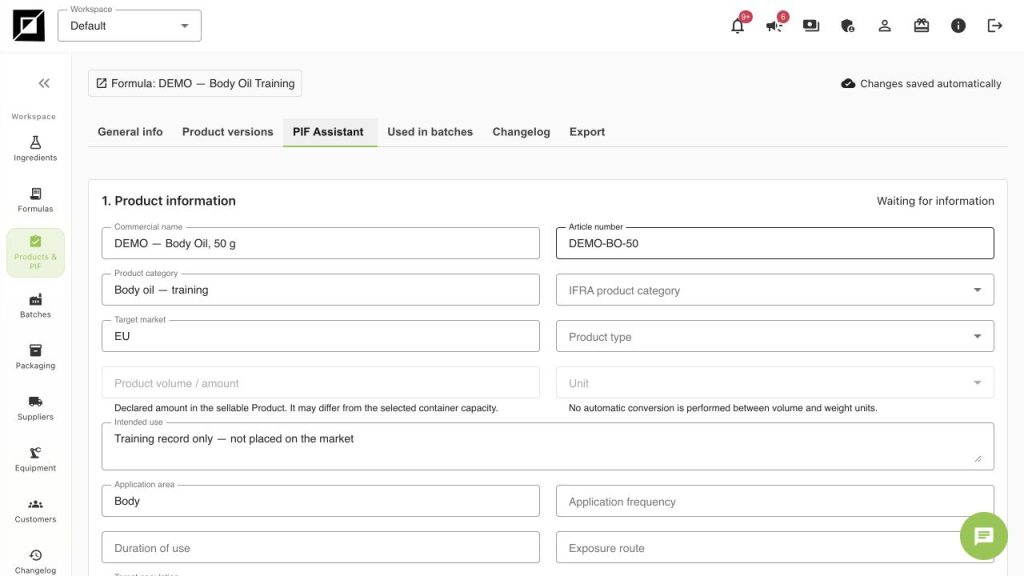The height and width of the screenshot is (576, 1024).
Task: Click the Product volume / amount field
Action: 320,383
